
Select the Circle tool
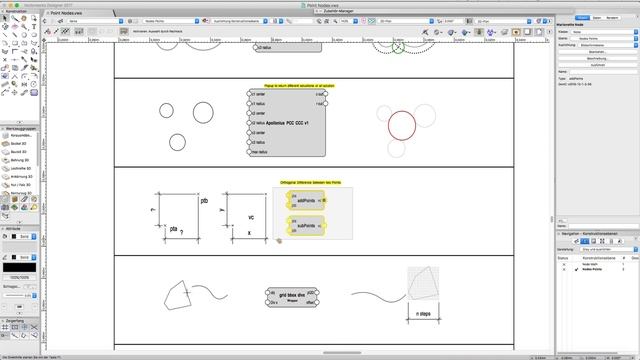pos(24,35)
